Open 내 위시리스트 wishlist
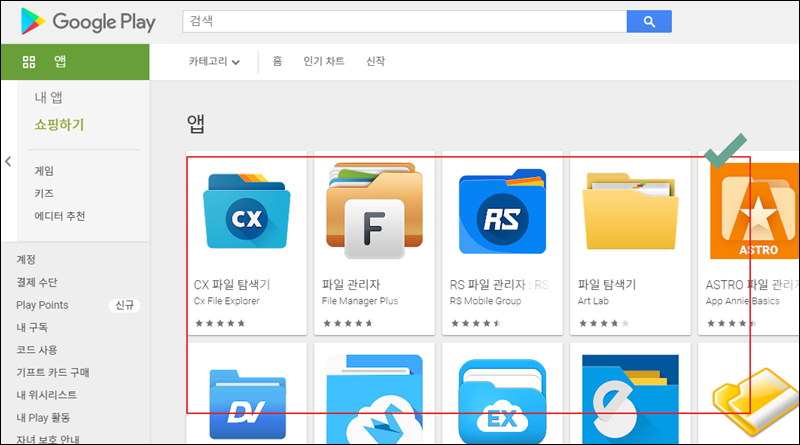Viewport: 800px width, 445px height. point(46,394)
